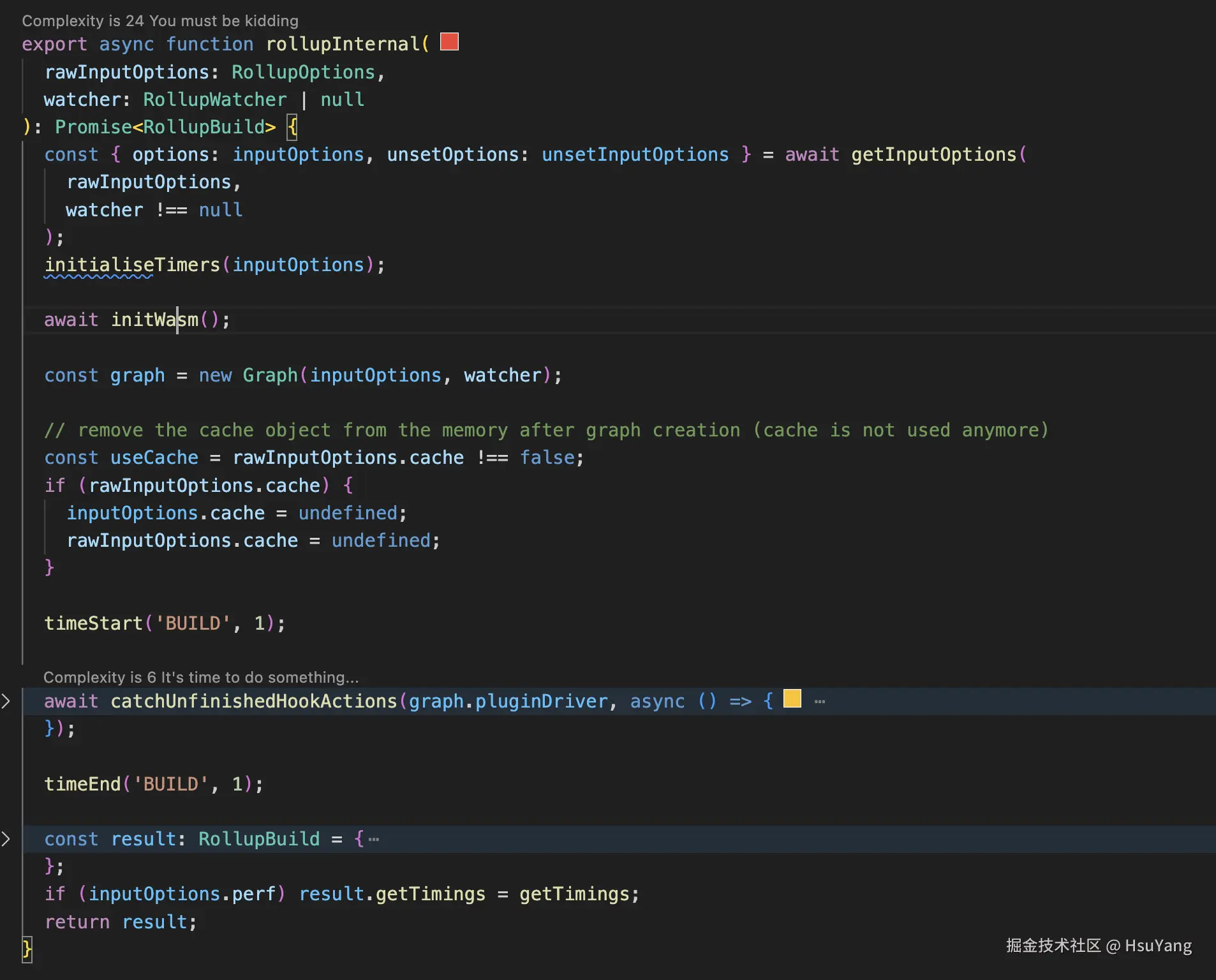The height and width of the screenshot is (980, 1216).
Task: Select the RollupOptions type annotation
Action: tap(303, 72)
